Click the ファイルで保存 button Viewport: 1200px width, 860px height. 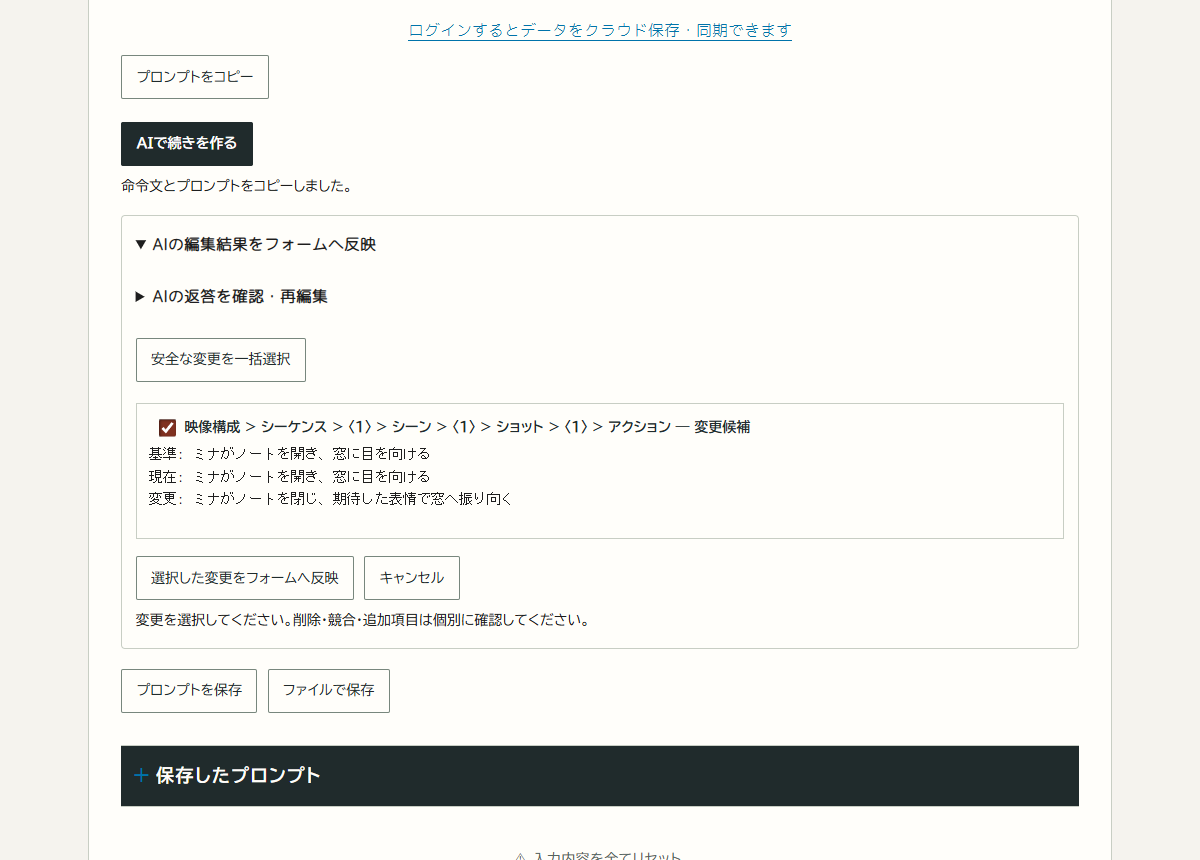pos(329,691)
